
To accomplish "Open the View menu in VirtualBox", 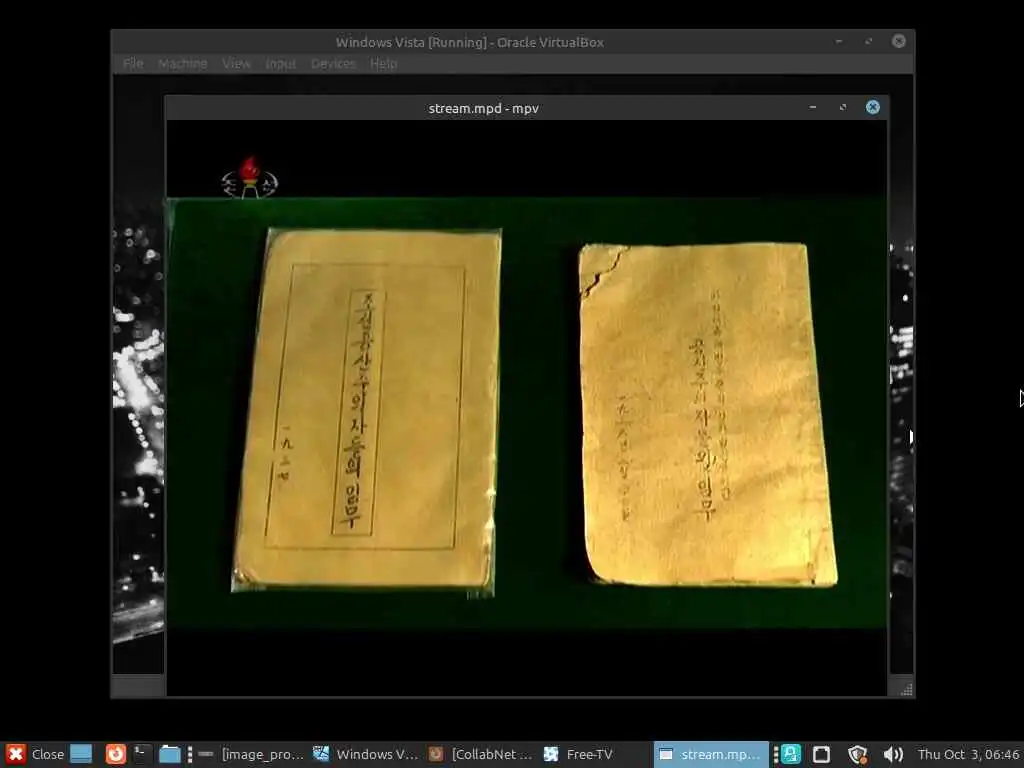I will tap(236, 63).
